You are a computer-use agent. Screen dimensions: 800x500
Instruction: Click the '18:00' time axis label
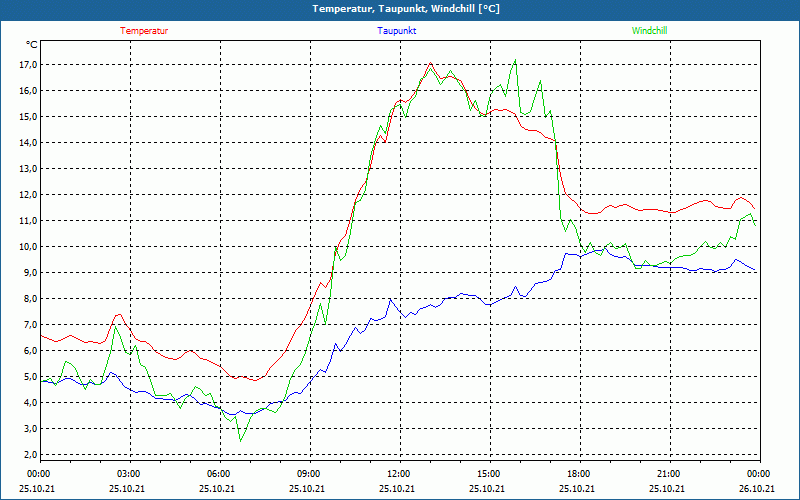pyautogui.click(x=580, y=474)
